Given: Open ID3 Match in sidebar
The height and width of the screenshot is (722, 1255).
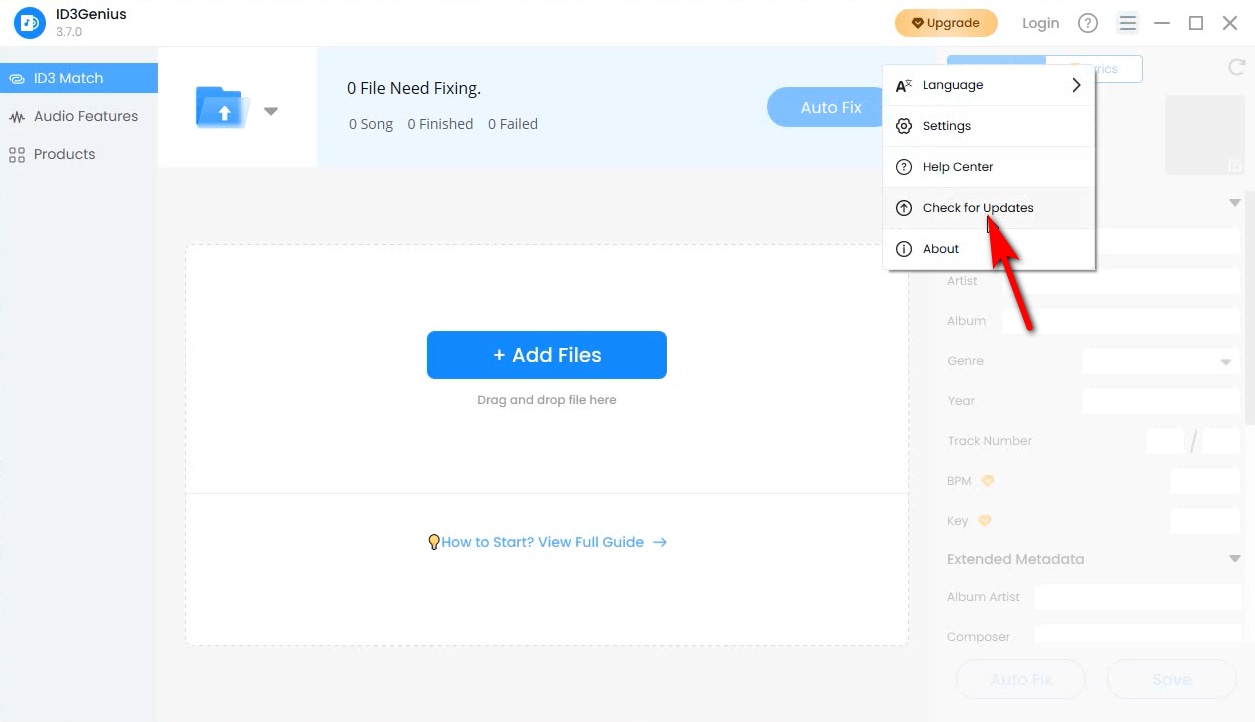Looking at the screenshot, I should click(68, 78).
